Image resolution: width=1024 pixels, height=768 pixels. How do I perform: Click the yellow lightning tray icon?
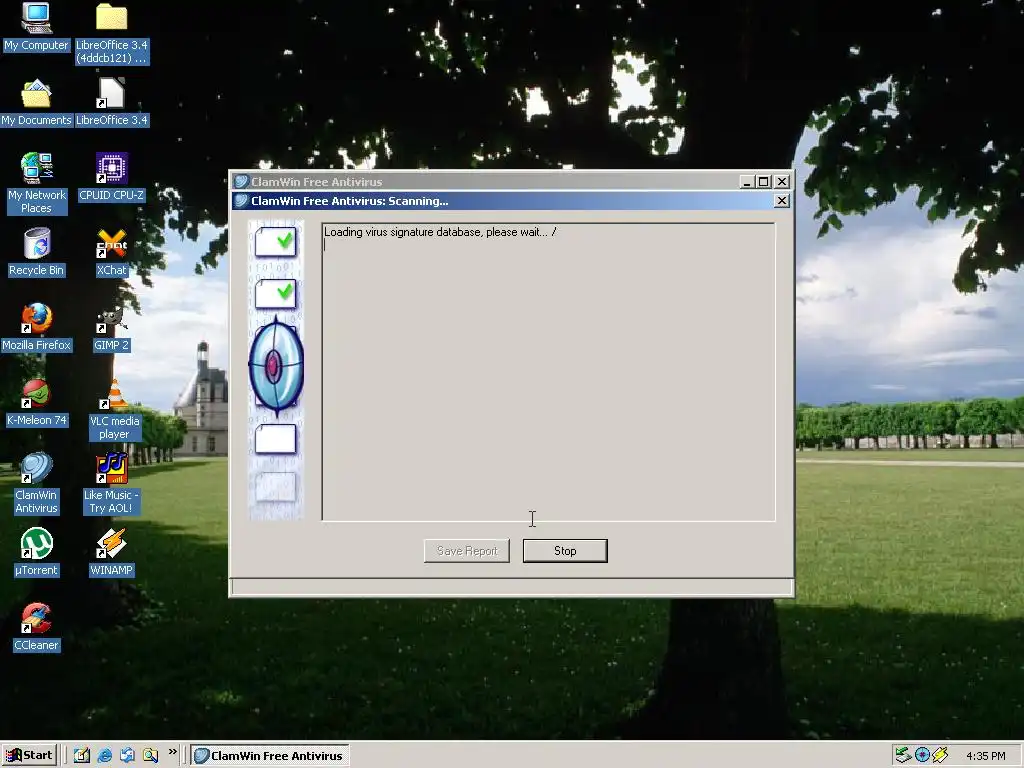[940, 755]
